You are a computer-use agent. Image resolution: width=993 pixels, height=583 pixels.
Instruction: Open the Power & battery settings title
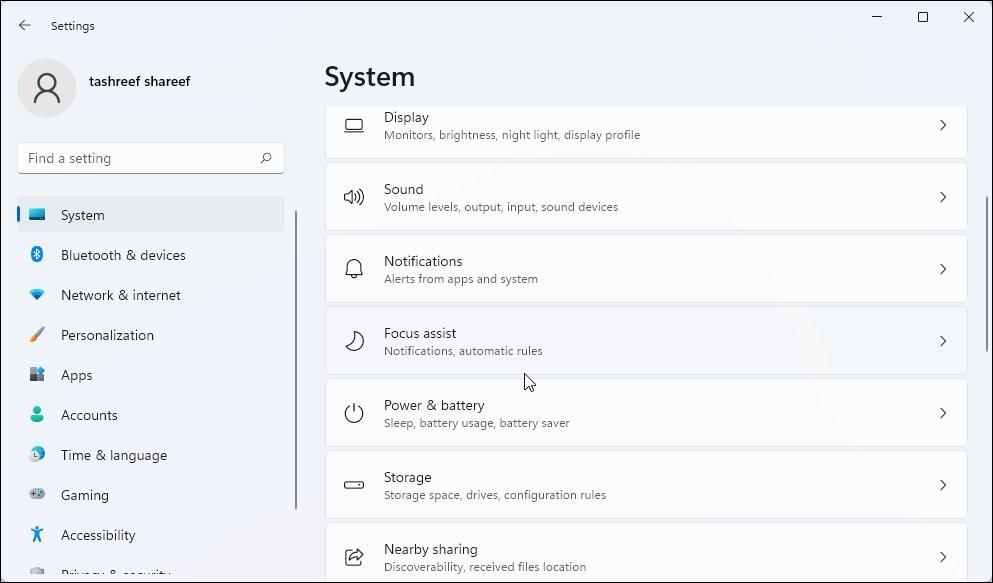(x=434, y=405)
